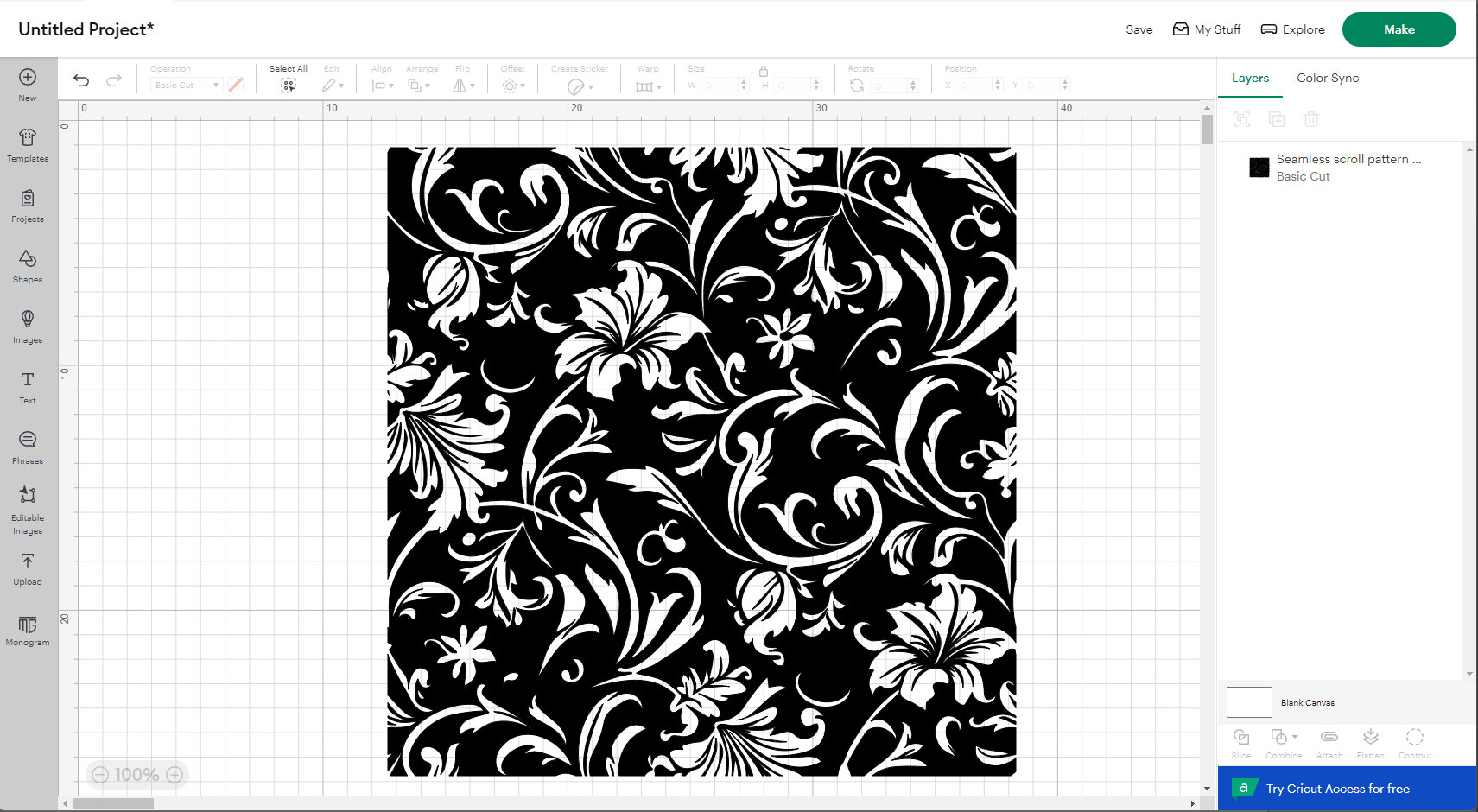
Task: Open the Monogram tool
Action: [28, 628]
